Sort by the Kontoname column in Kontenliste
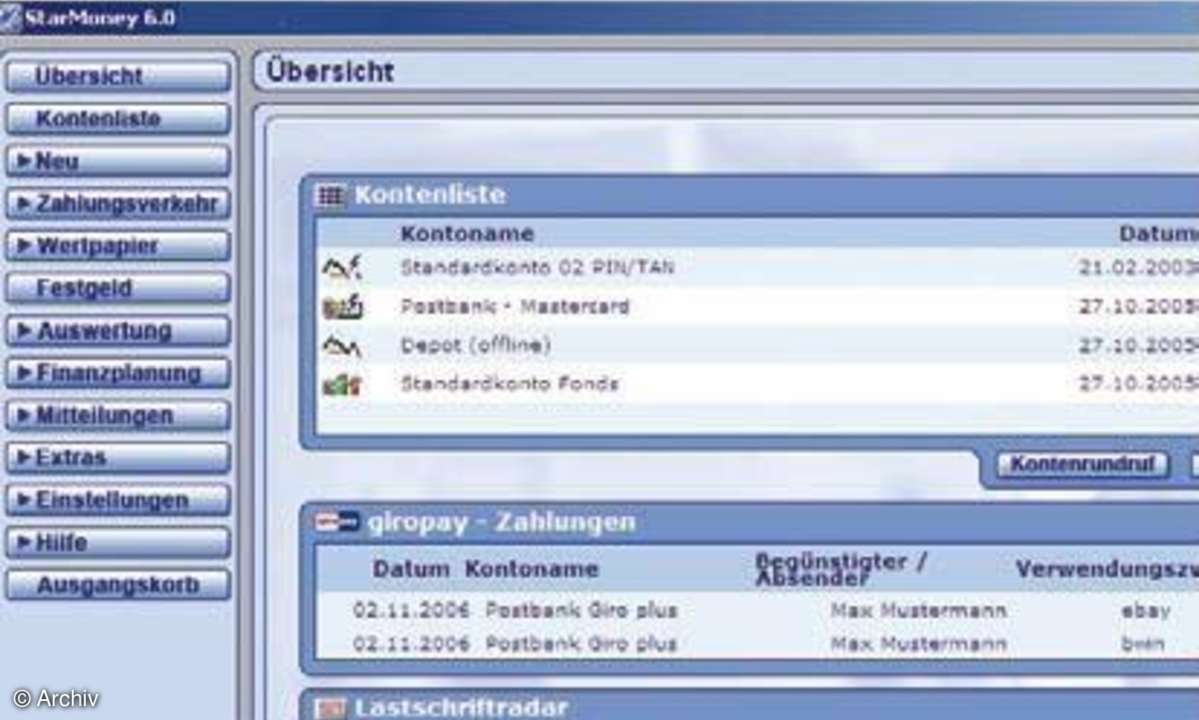 point(467,233)
